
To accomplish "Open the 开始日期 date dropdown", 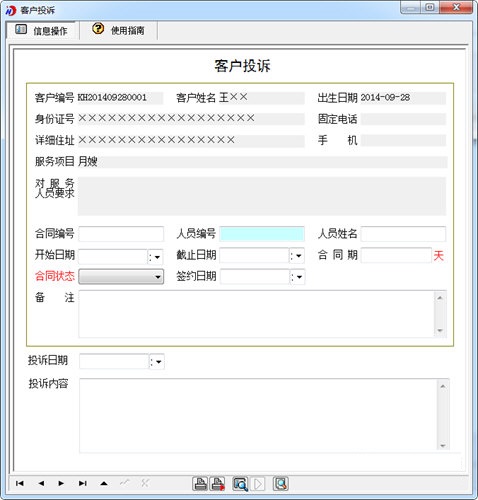I will pos(155,257).
